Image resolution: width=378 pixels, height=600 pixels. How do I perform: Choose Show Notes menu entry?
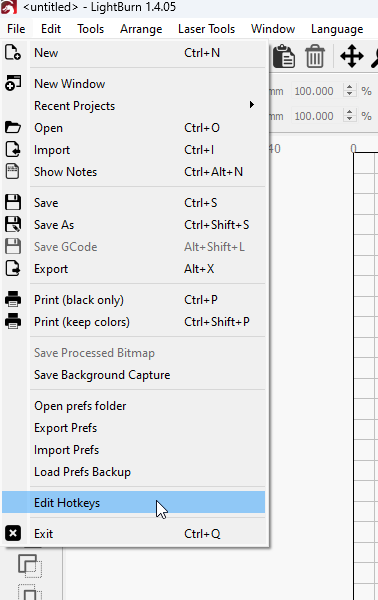(134, 171)
